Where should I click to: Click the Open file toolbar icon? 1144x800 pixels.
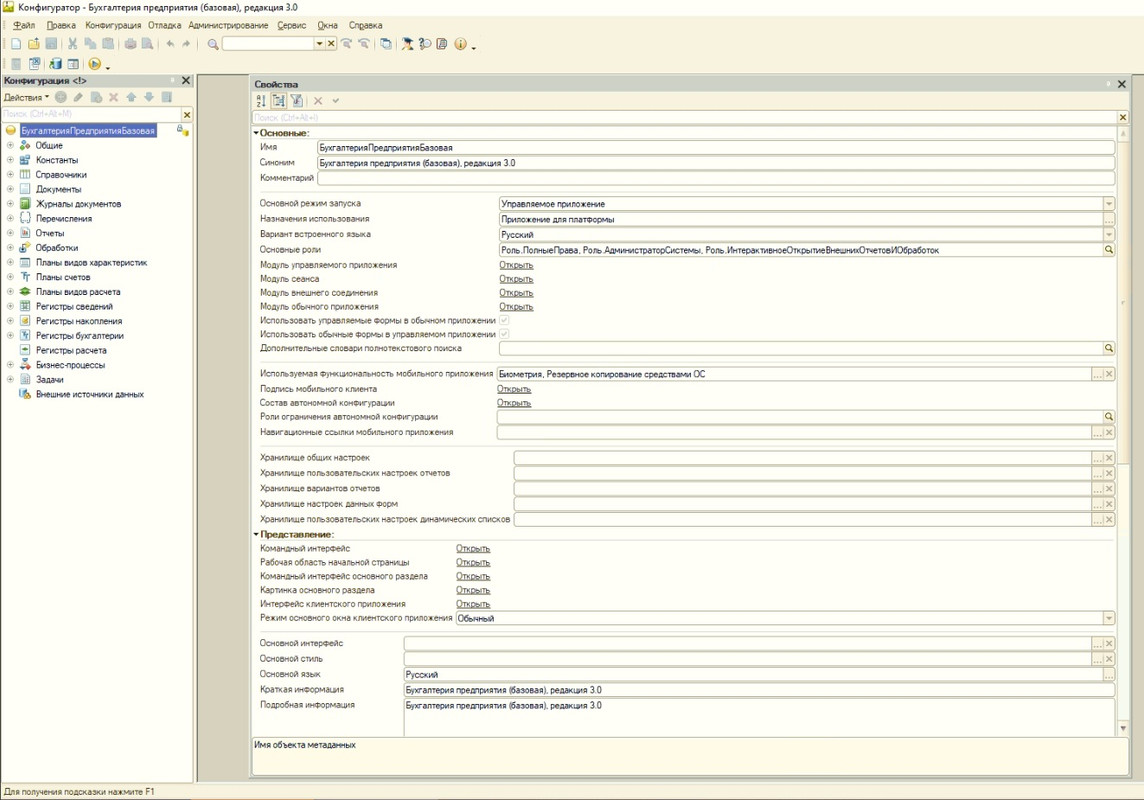[34, 44]
